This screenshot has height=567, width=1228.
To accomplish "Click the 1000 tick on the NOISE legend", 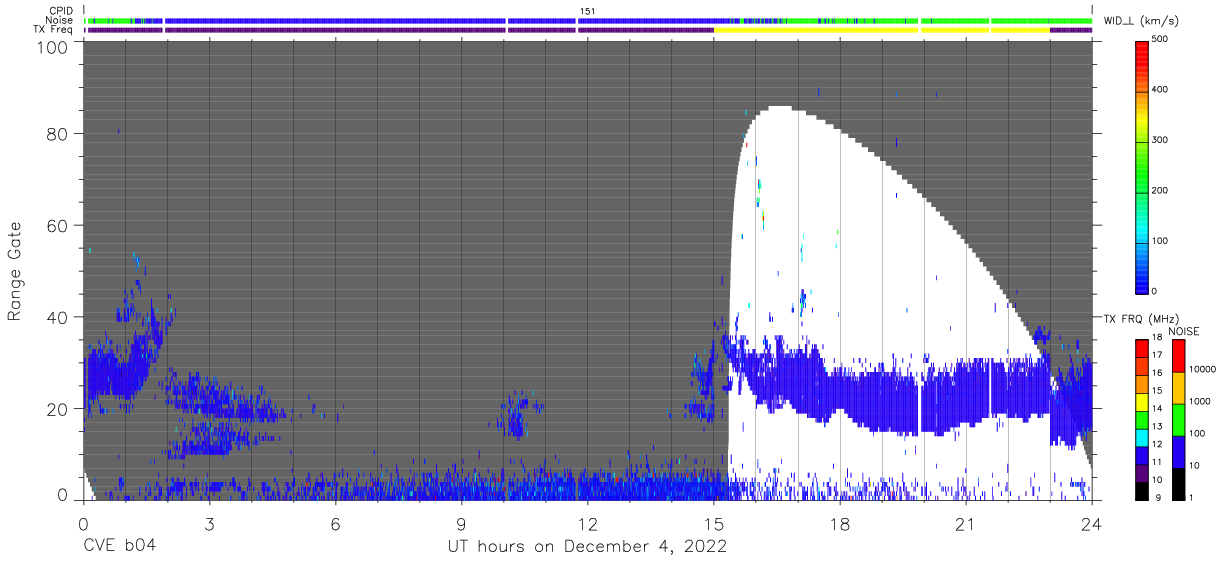I will [1199, 400].
